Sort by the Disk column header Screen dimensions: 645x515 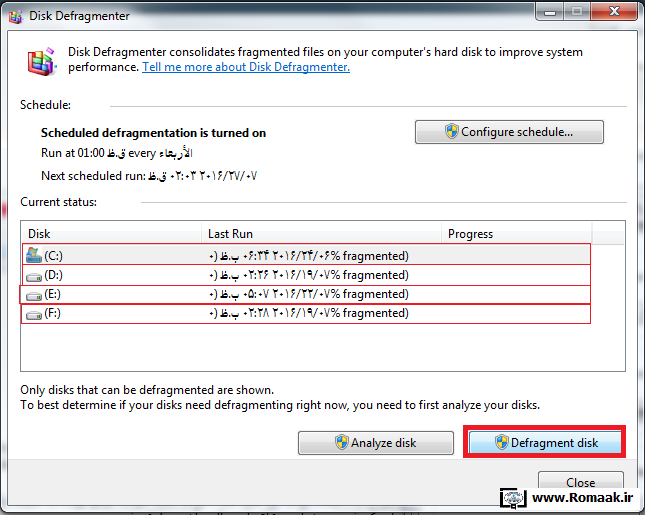click(x=111, y=234)
